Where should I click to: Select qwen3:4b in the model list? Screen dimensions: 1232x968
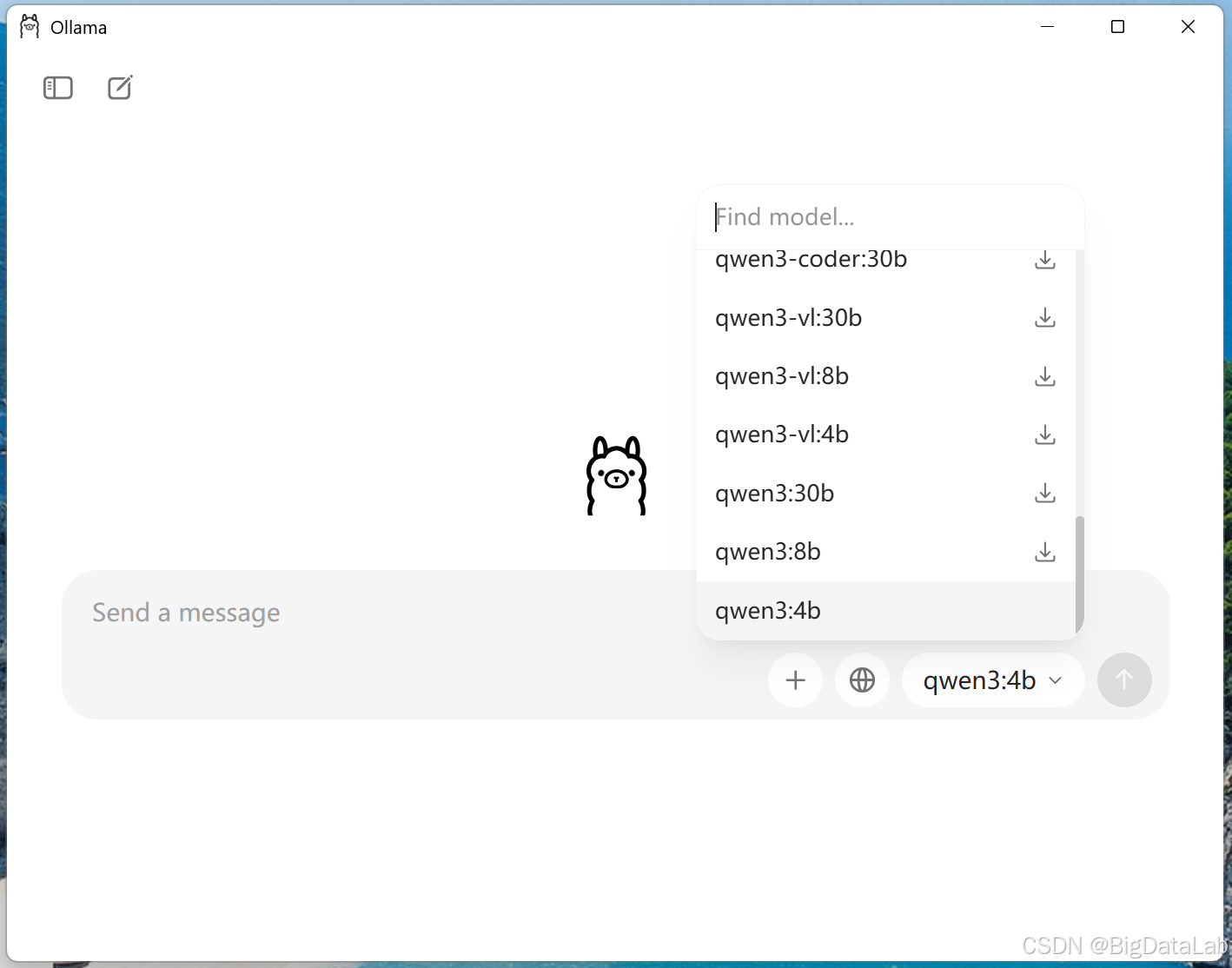coord(886,611)
